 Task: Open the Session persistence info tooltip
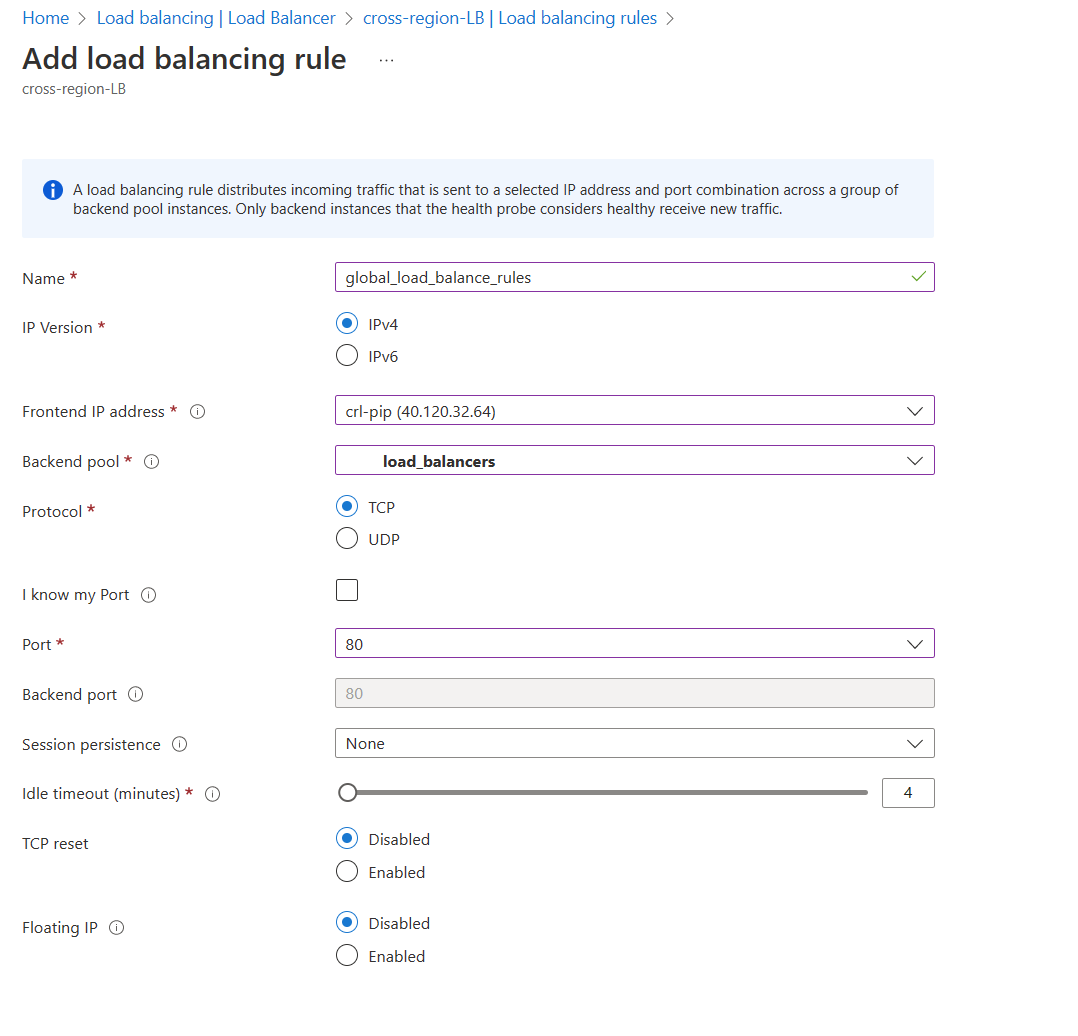click(x=179, y=744)
